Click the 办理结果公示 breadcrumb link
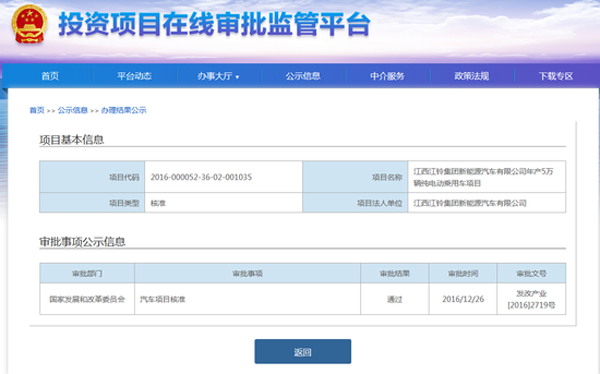 click(x=124, y=110)
